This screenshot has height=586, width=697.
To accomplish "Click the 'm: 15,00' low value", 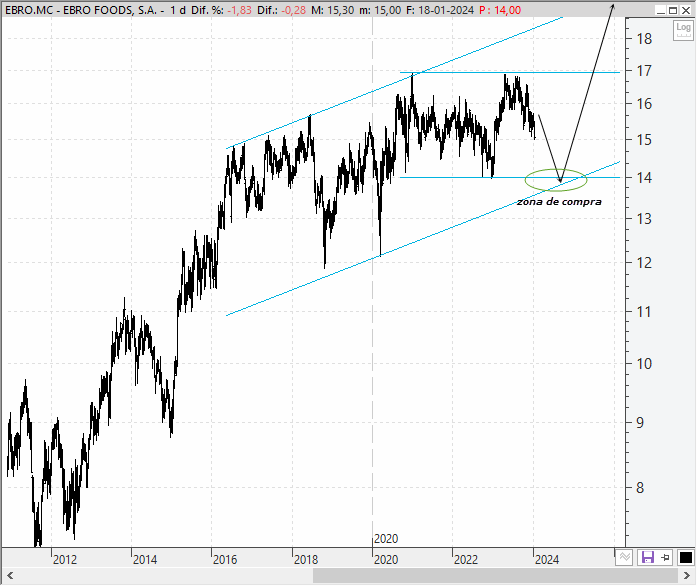I will click(380, 10).
